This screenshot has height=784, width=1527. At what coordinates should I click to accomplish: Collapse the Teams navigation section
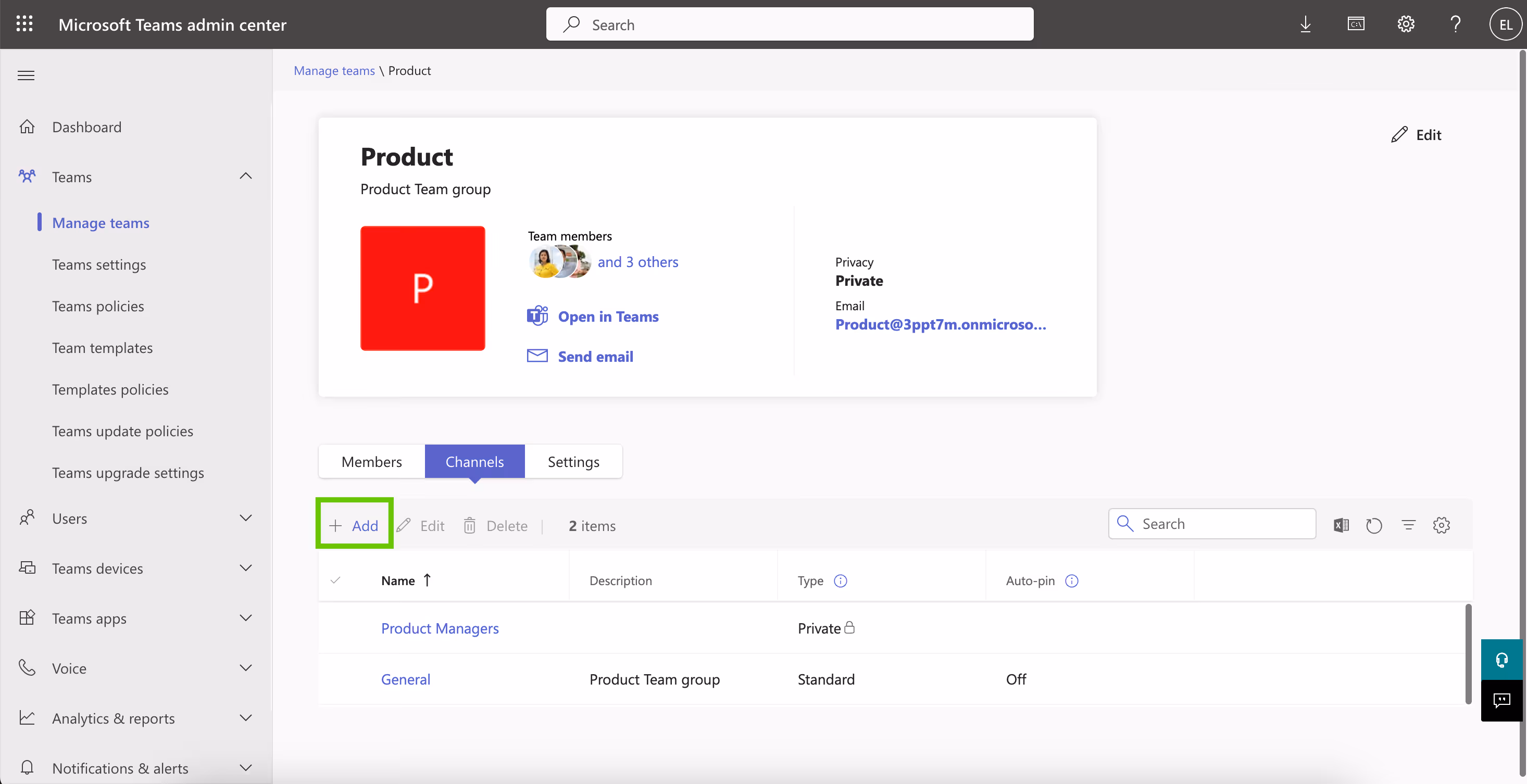(245, 176)
